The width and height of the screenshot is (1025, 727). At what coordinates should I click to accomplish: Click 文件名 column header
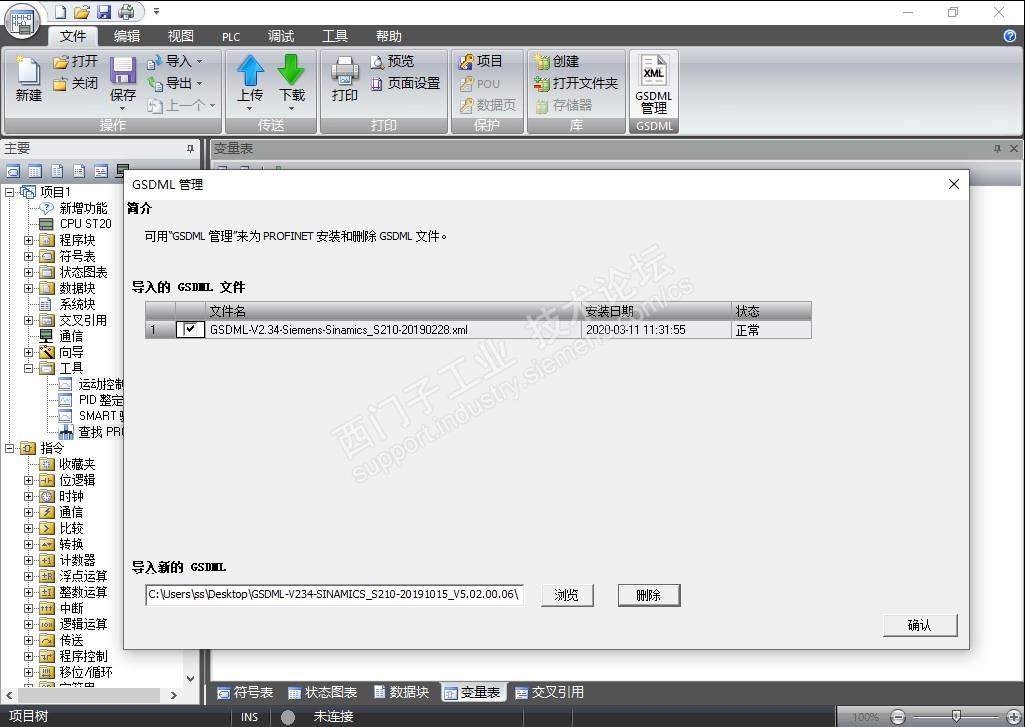click(394, 311)
